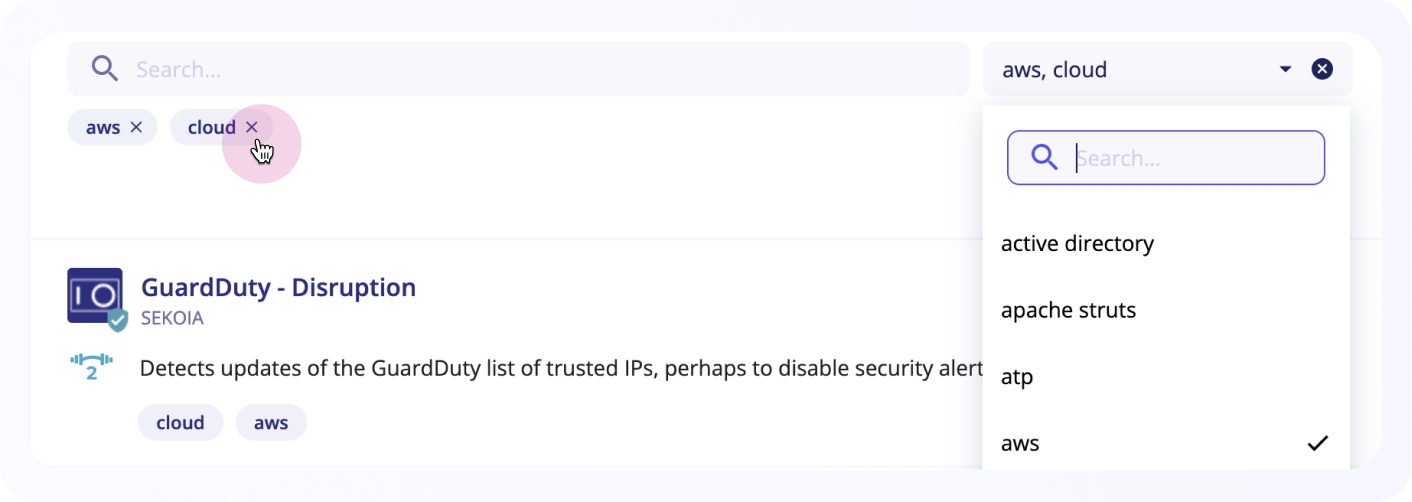Open the GuardDuty rule logo icon
Image resolution: width=1412 pixels, height=502 pixels.
pyautogui.click(x=95, y=296)
